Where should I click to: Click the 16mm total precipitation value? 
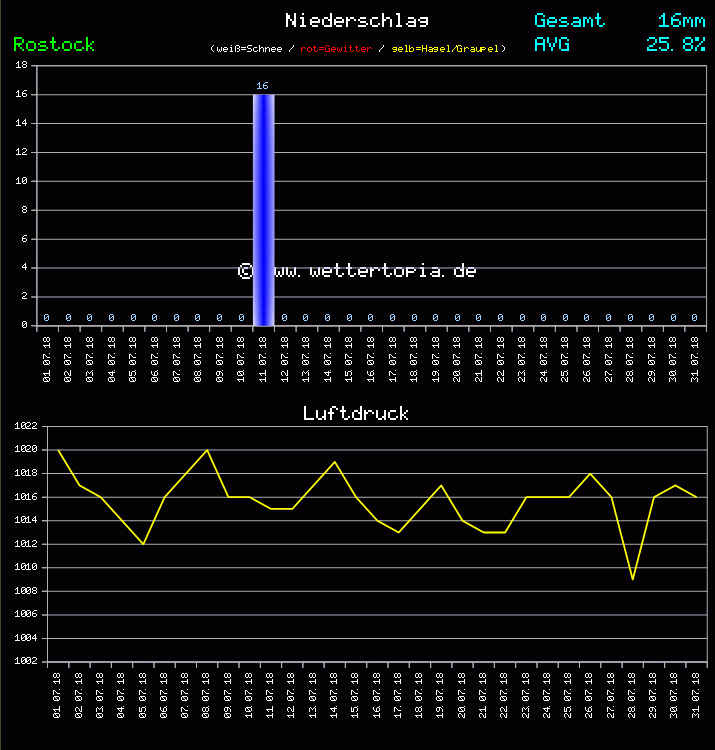tap(681, 21)
